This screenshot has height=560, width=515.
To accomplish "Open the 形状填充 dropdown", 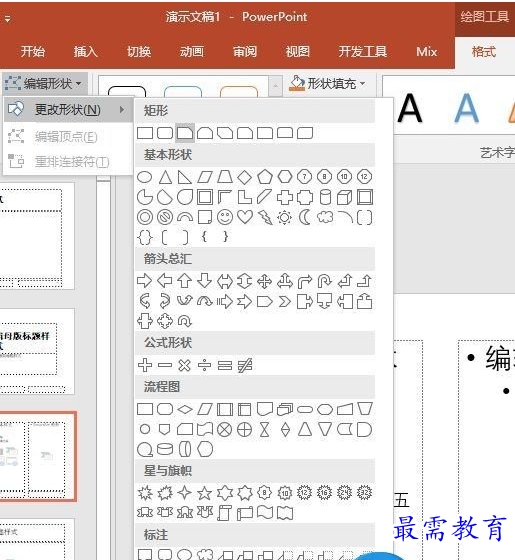I will pos(328,84).
